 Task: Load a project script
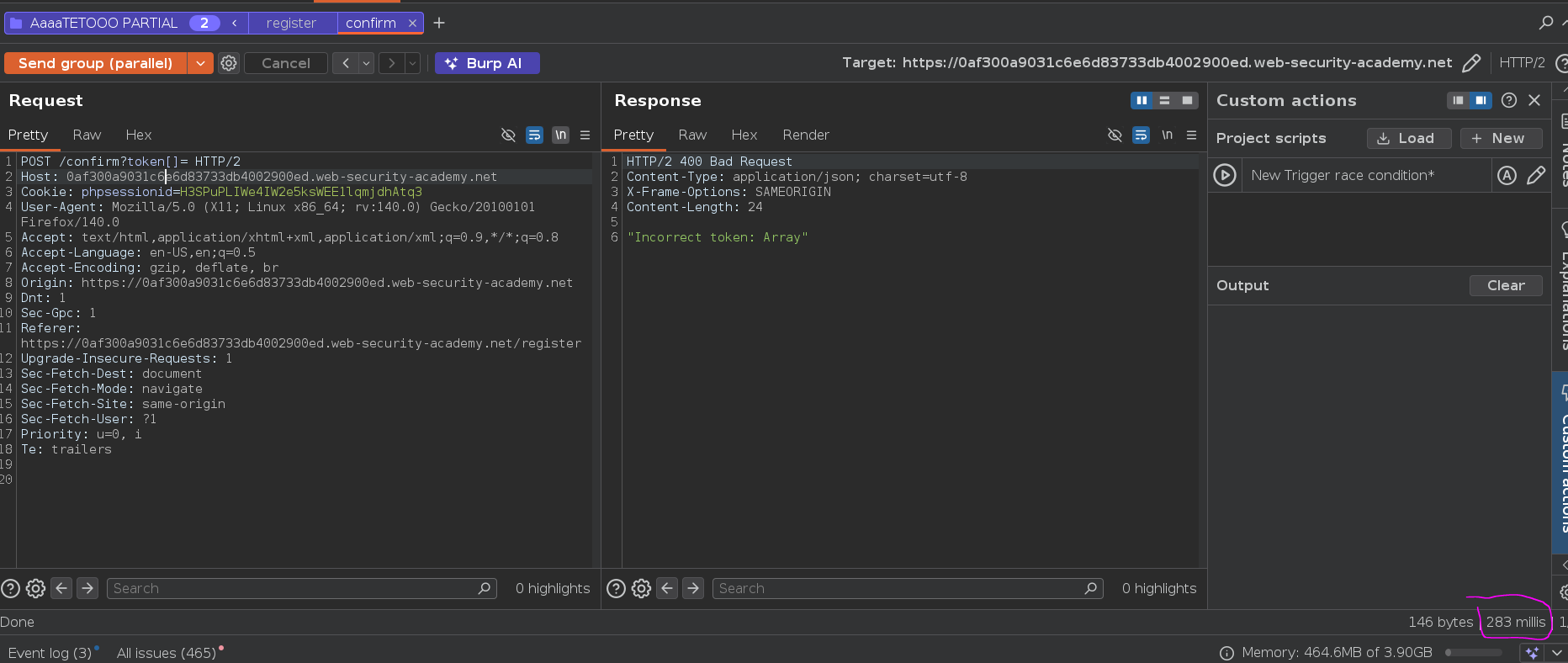pos(1409,138)
